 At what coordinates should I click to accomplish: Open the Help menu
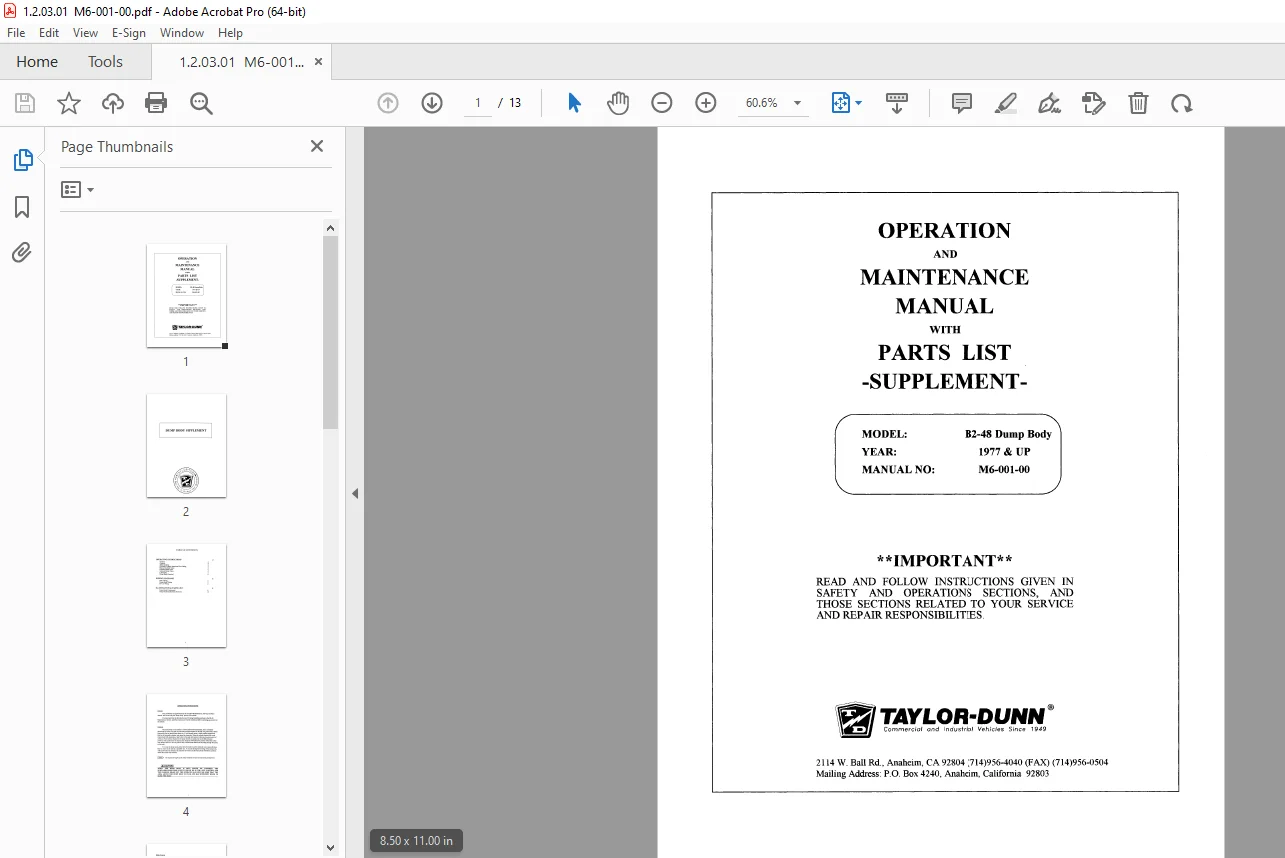(x=230, y=33)
